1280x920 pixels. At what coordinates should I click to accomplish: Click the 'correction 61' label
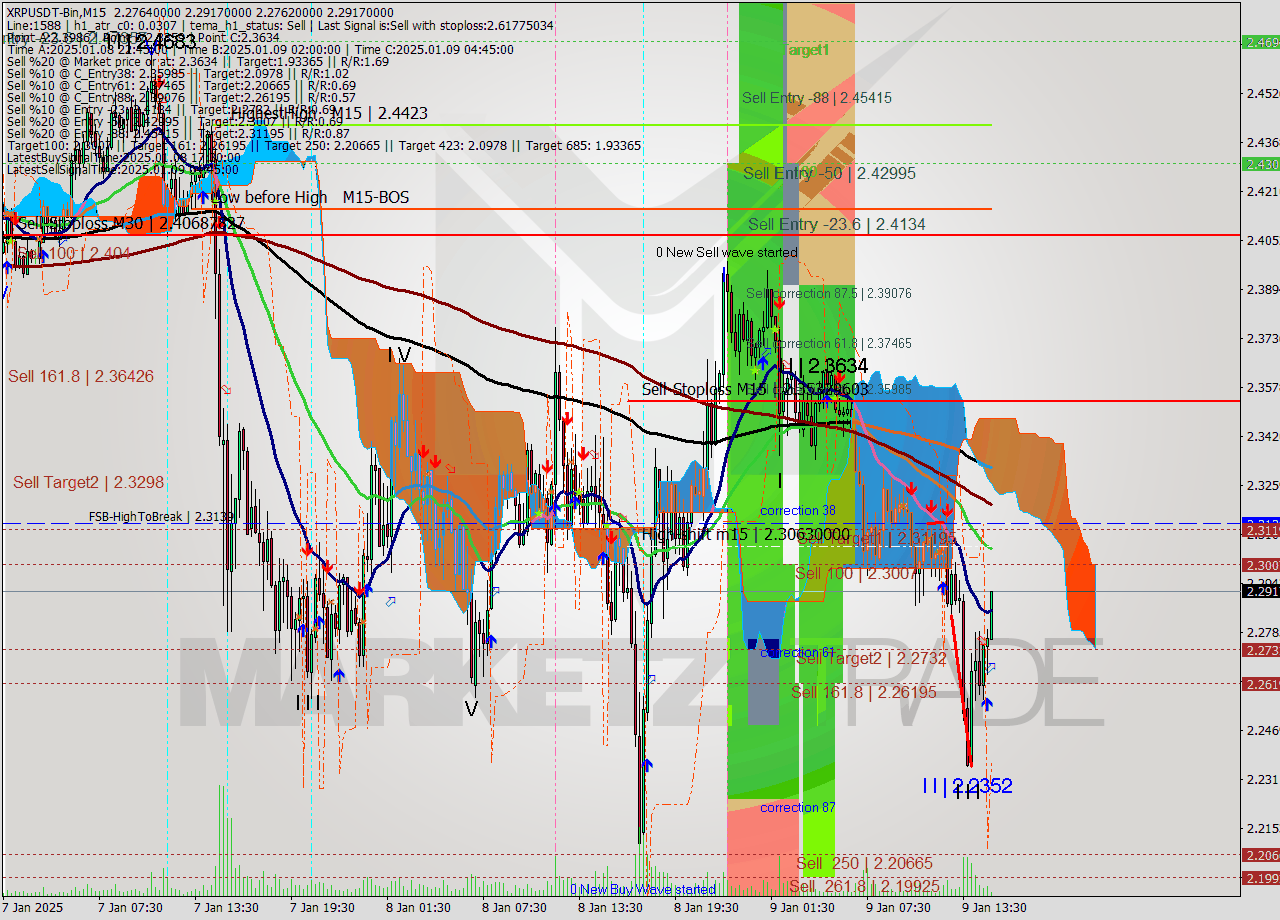coord(798,652)
